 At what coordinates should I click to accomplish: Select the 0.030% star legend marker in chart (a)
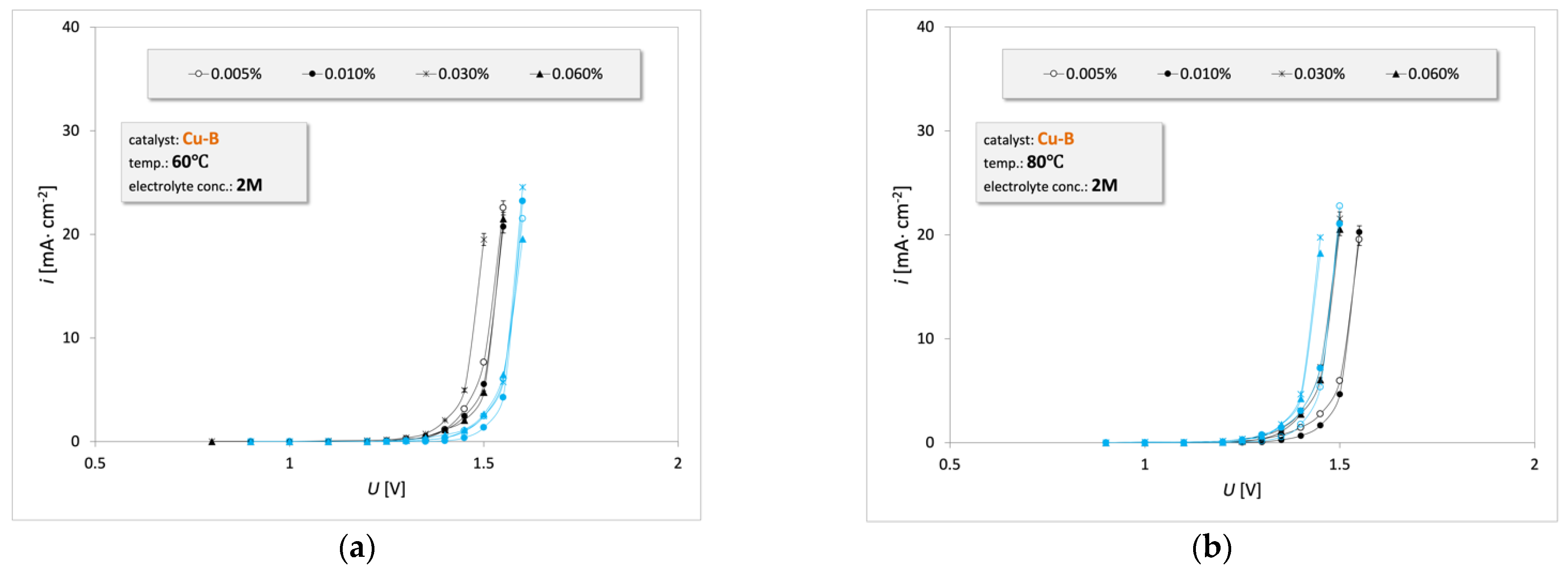coord(425,74)
